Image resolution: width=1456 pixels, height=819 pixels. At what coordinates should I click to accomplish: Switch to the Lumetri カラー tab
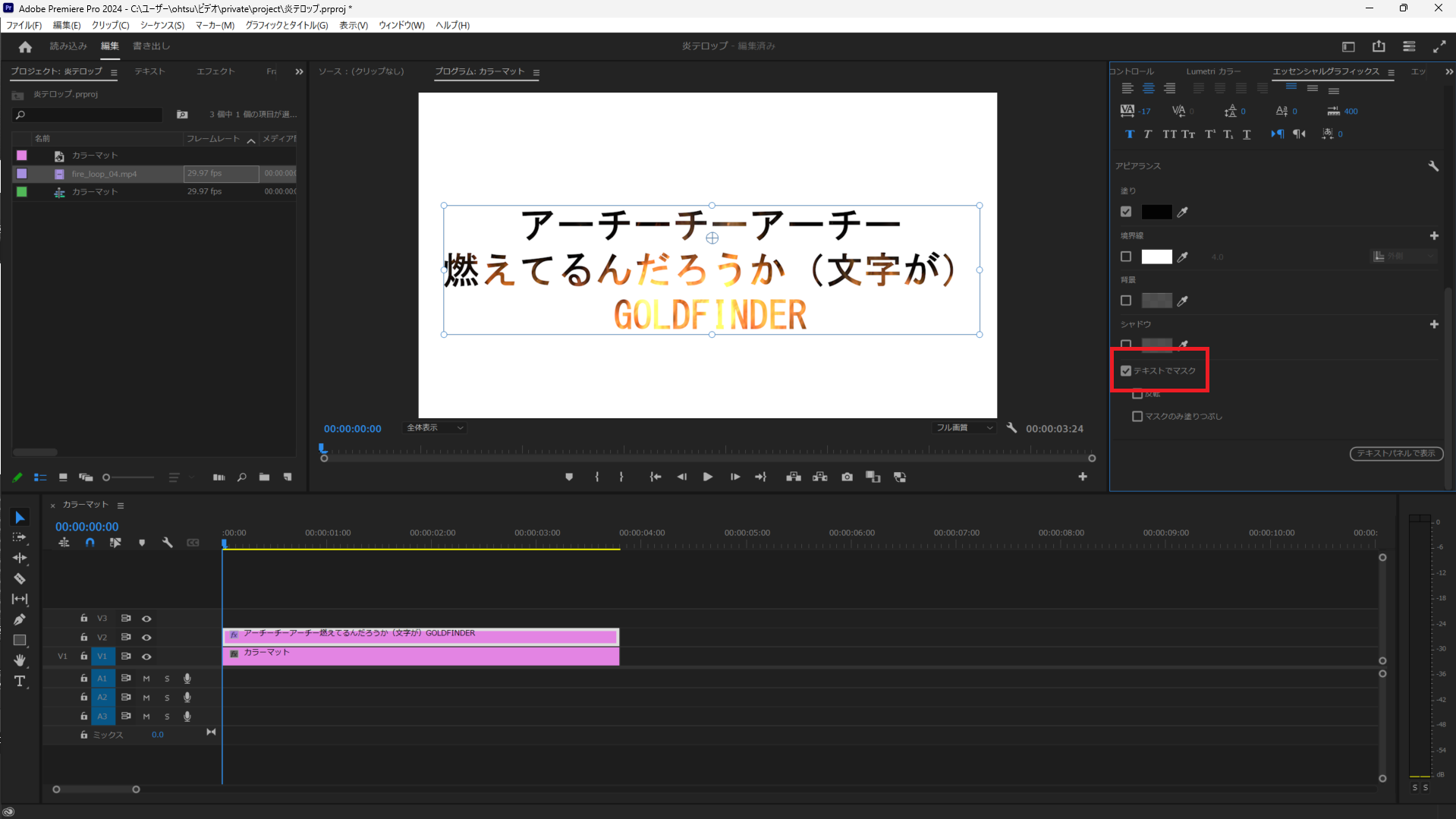(x=1213, y=71)
